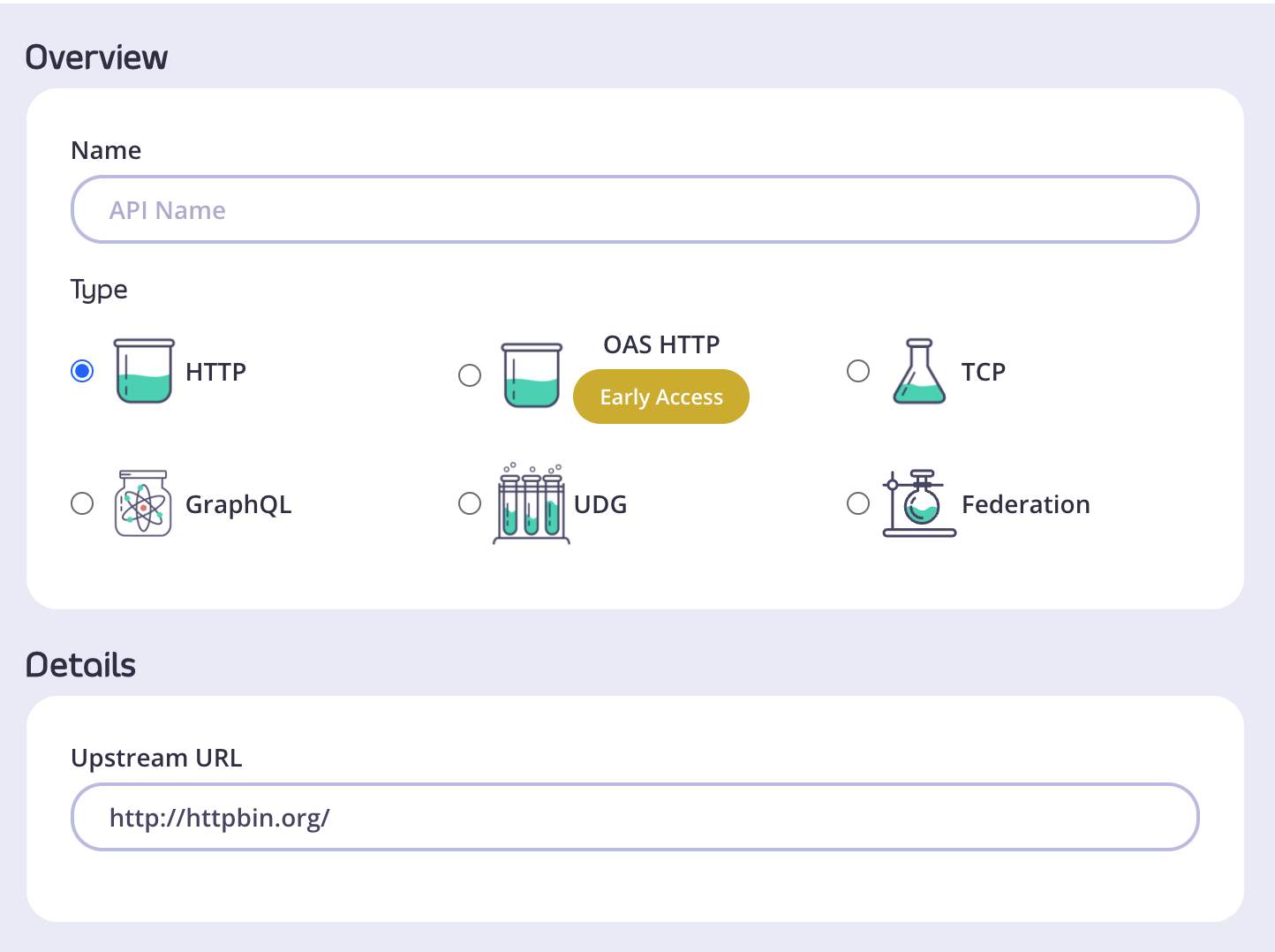This screenshot has width=1275, height=952.
Task: Select the OAS HTTP radio button
Action: 469,374
